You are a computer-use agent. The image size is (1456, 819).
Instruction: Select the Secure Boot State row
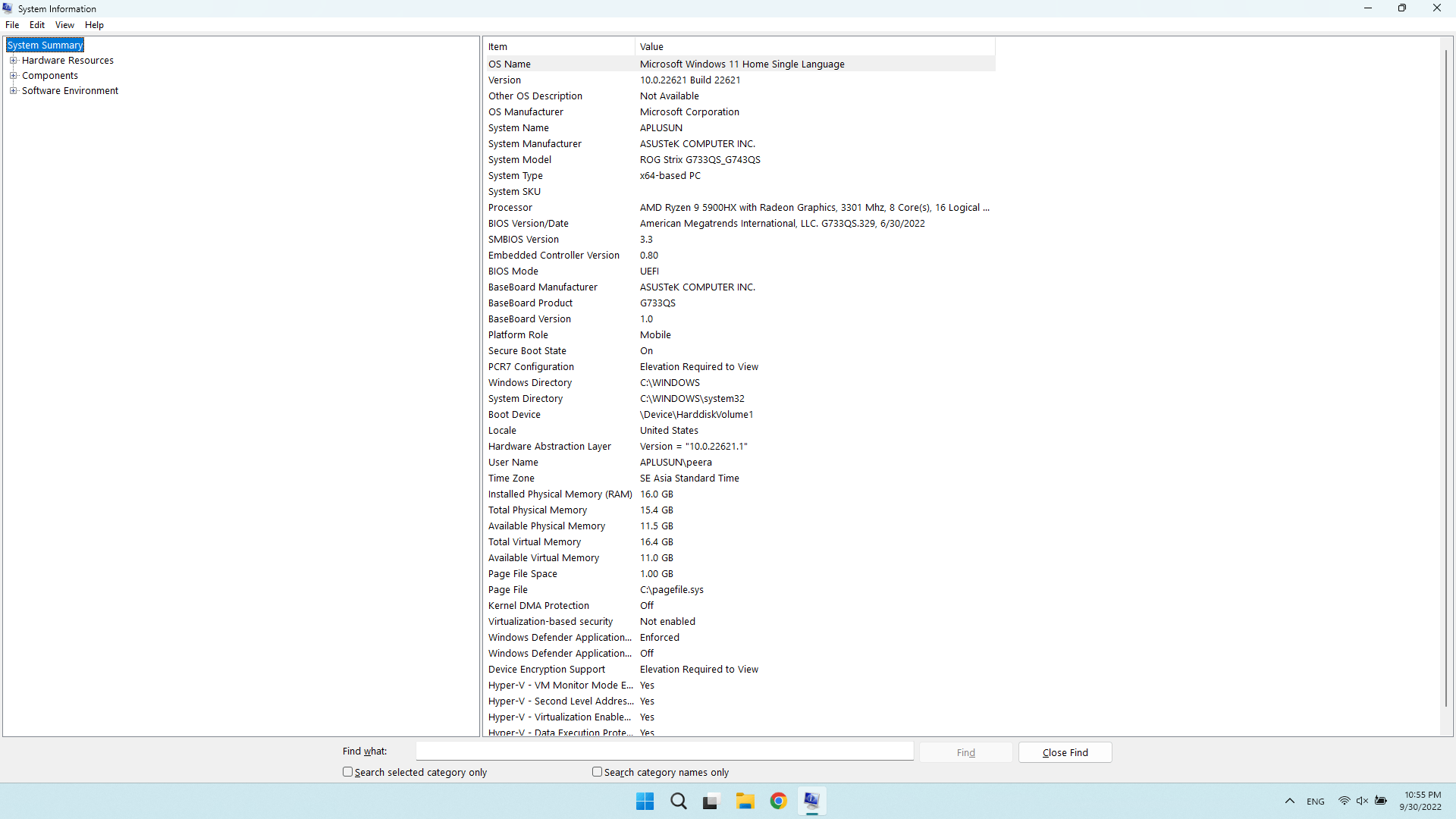740,351
